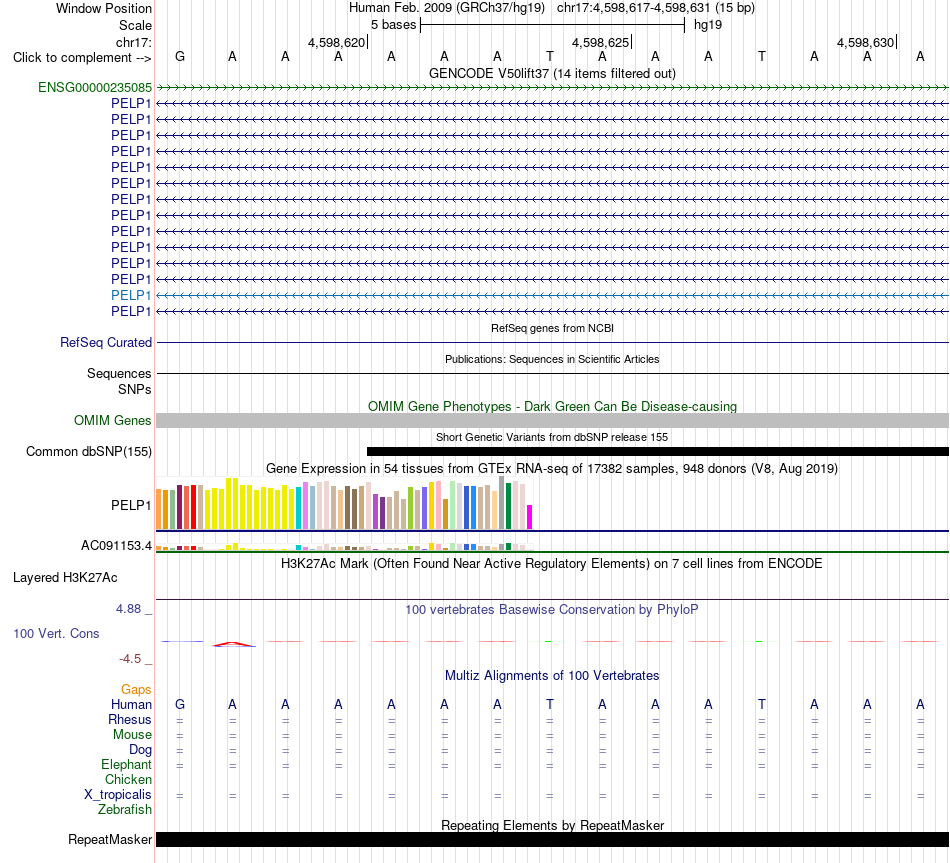
Task: Open the ENSG00000235085 gene label
Action: [x=95, y=87]
